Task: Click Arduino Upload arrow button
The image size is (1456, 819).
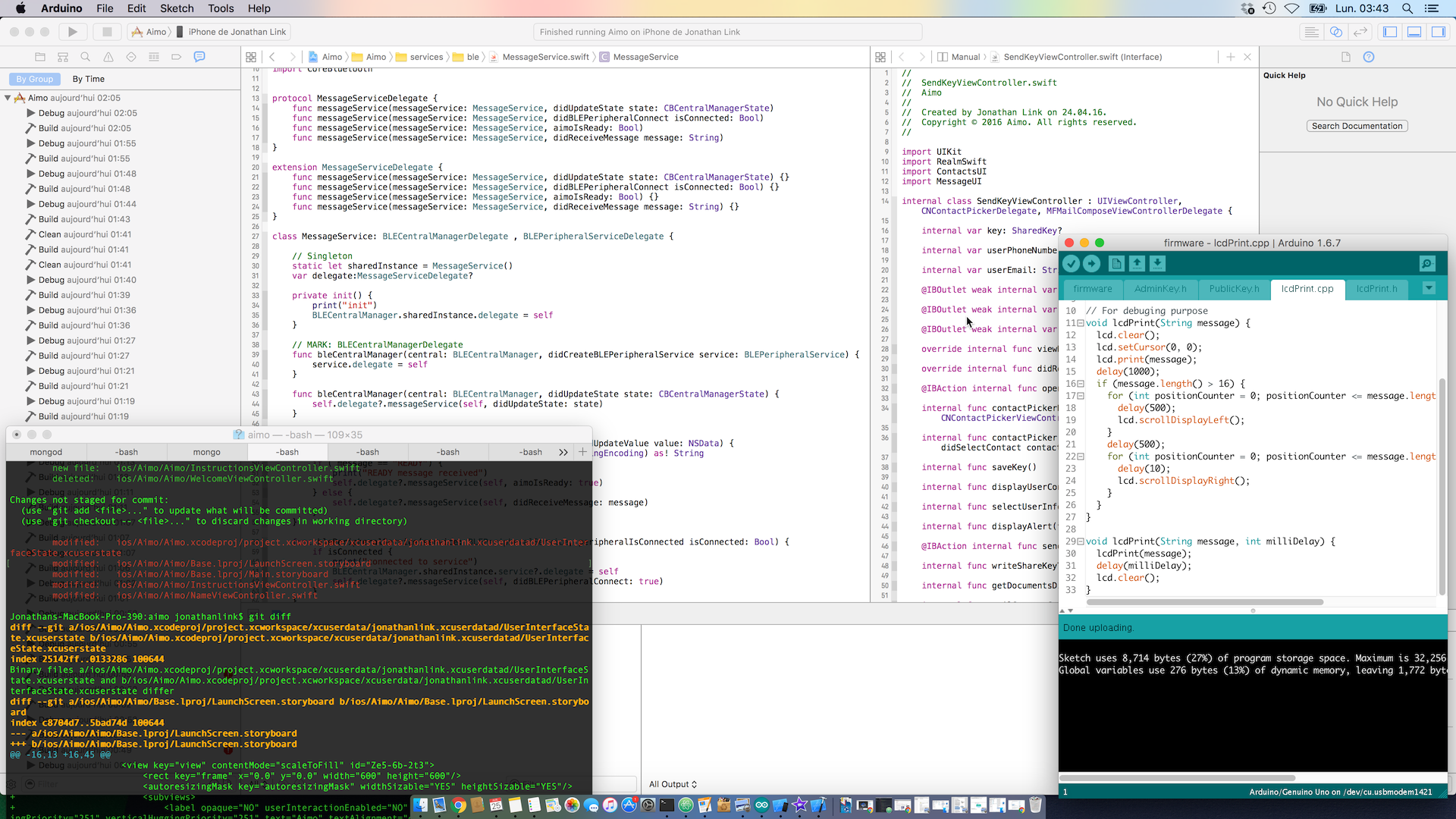Action: coord(1091,263)
